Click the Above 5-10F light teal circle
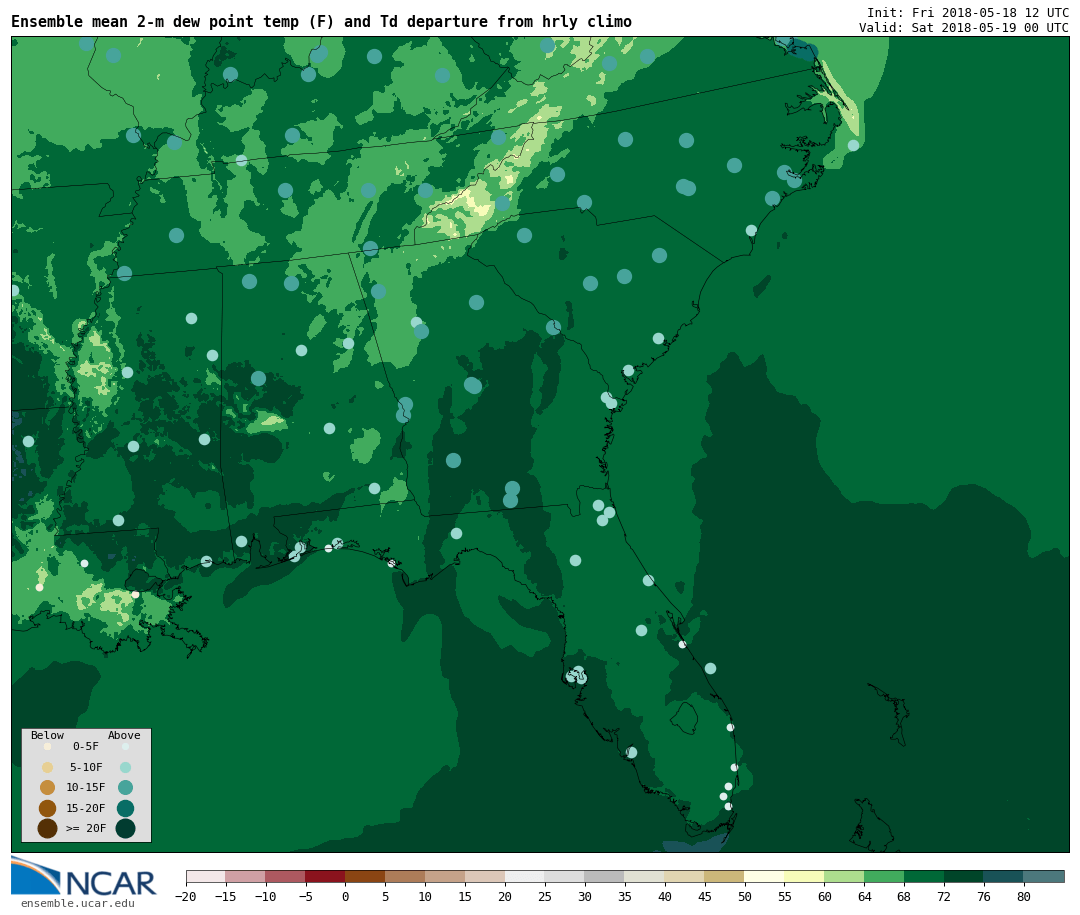This screenshot has height=915, width=1080. click(x=125, y=767)
